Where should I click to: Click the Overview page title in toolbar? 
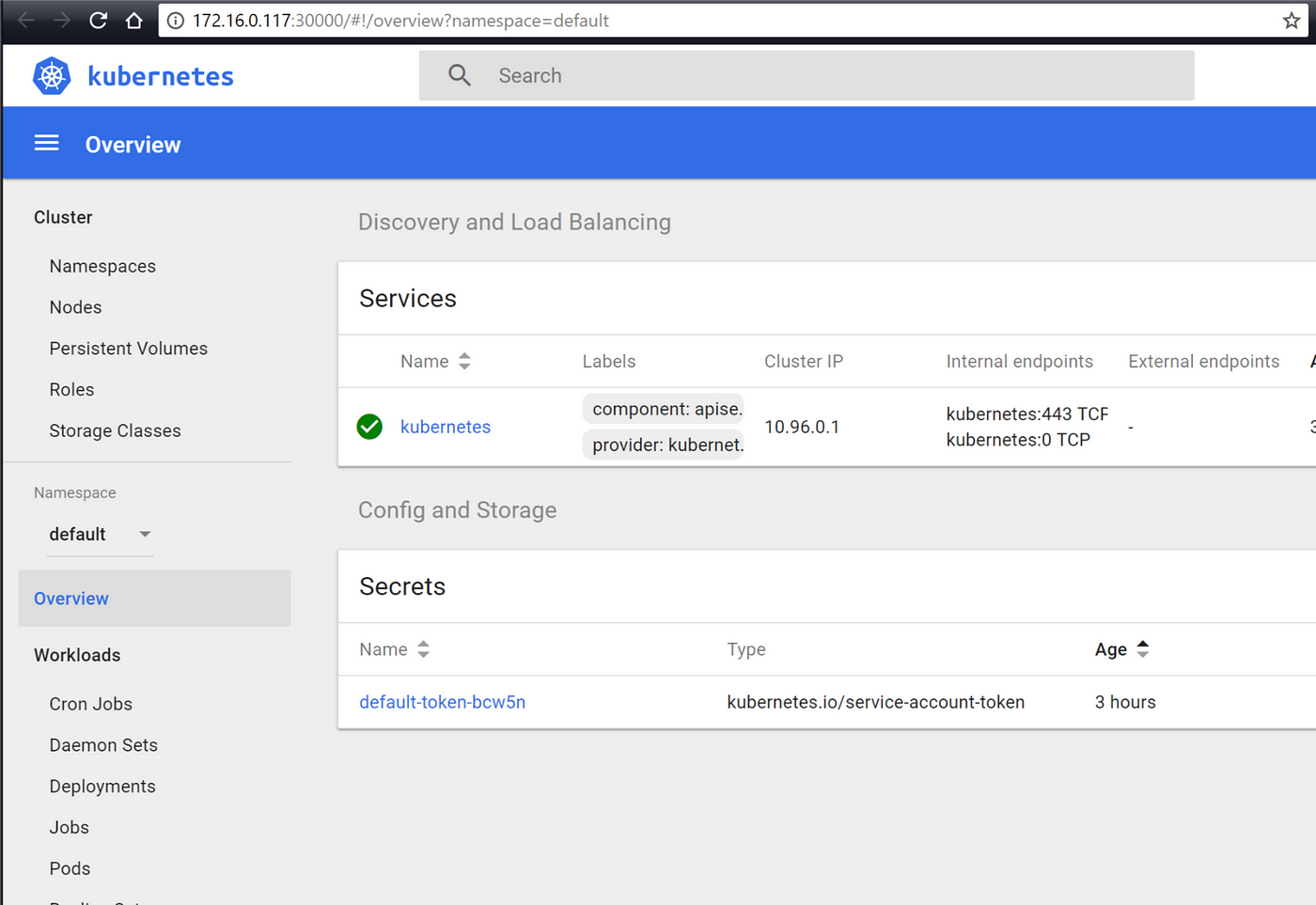133,145
